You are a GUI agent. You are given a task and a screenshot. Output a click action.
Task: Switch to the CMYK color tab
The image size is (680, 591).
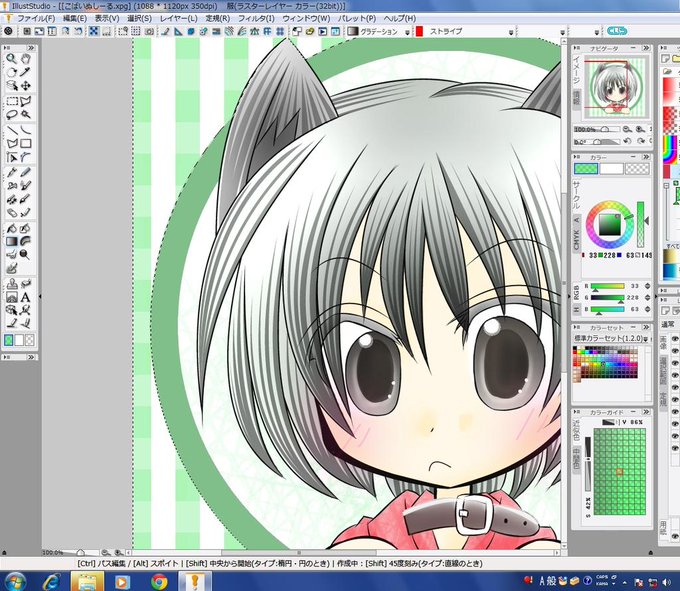coord(576,239)
